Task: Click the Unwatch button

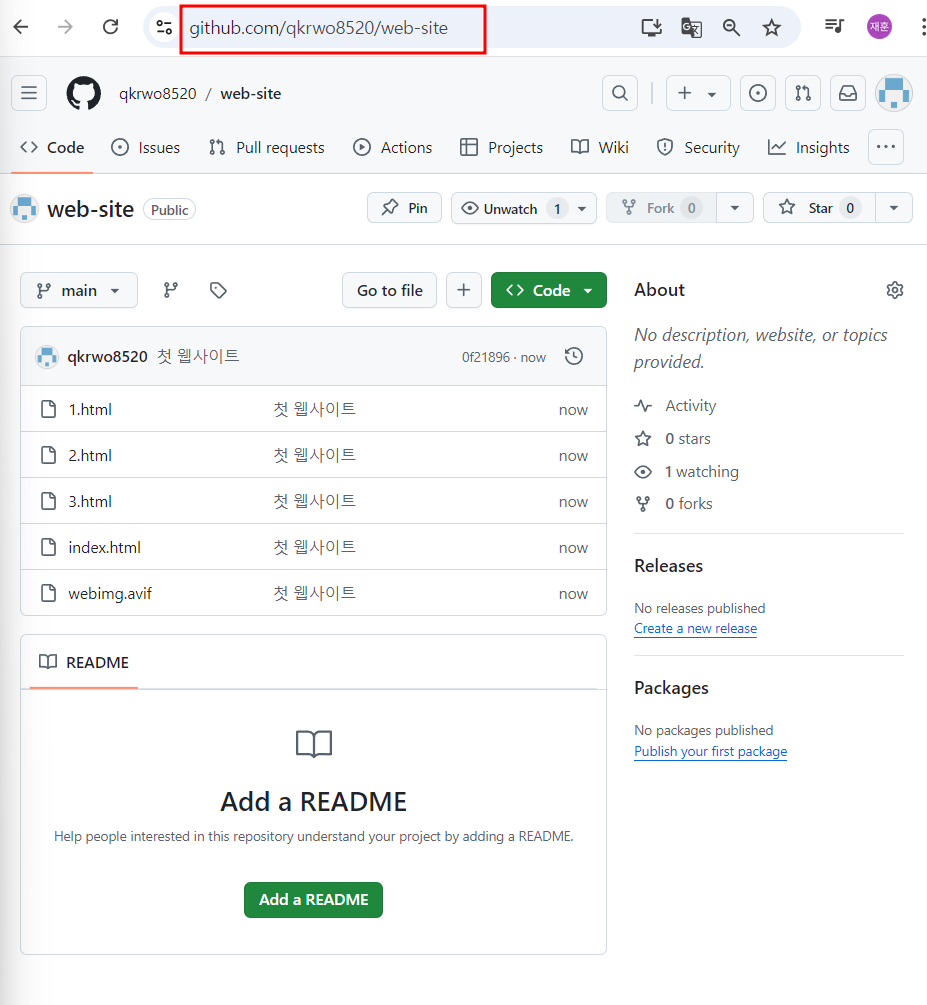Action: pos(524,208)
